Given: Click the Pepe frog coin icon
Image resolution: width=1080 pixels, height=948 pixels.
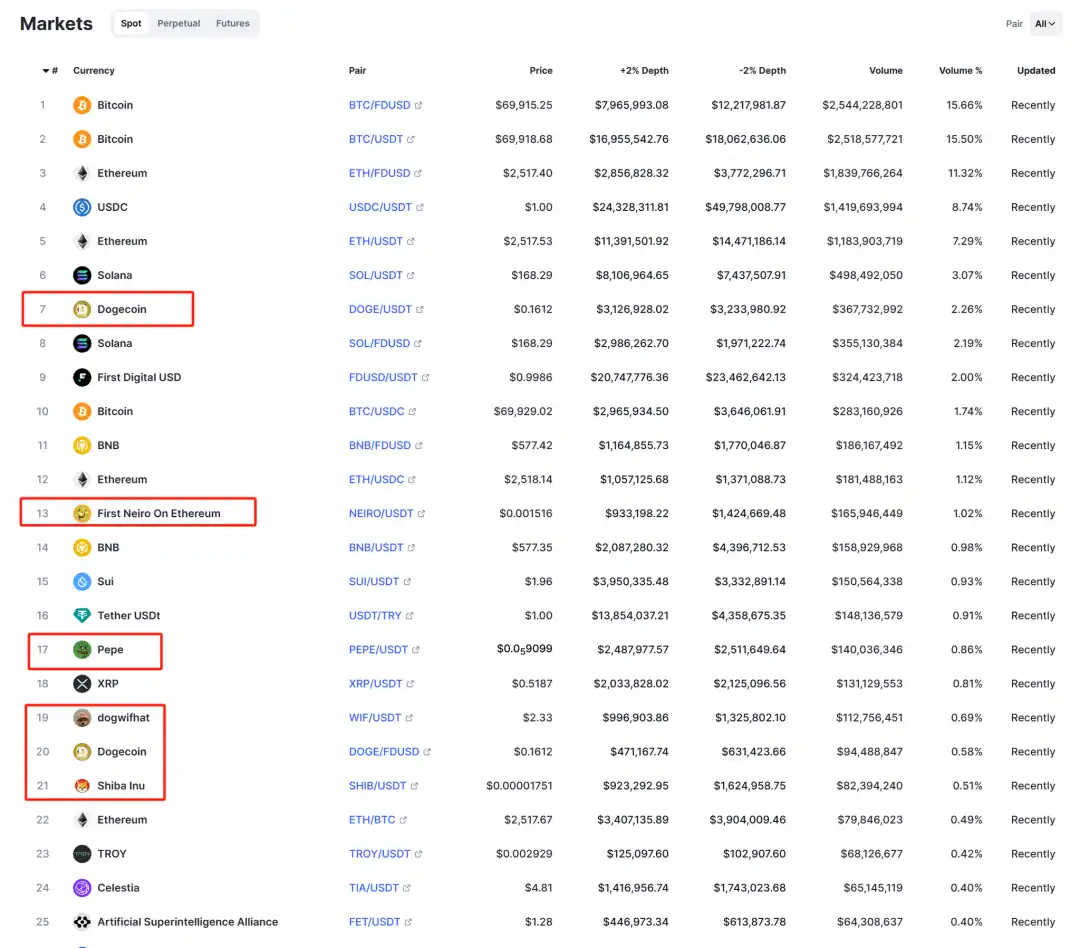Looking at the screenshot, I should tap(82, 650).
